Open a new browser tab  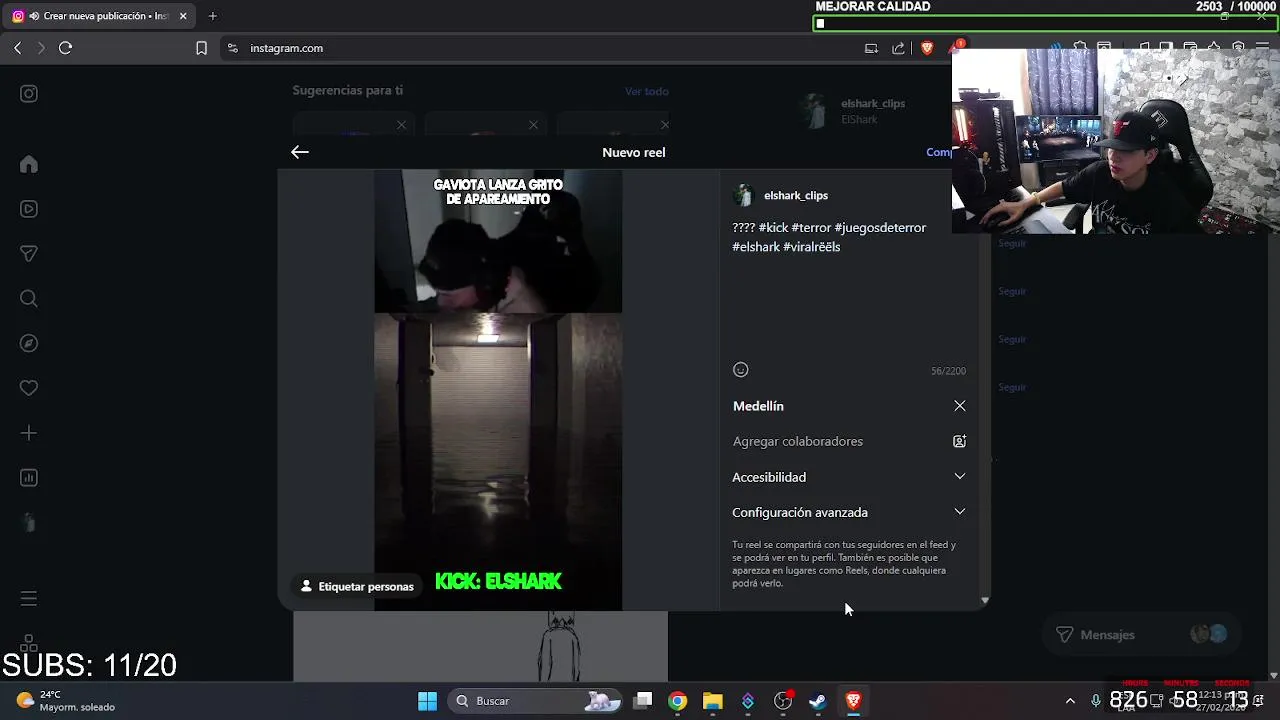click(212, 16)
